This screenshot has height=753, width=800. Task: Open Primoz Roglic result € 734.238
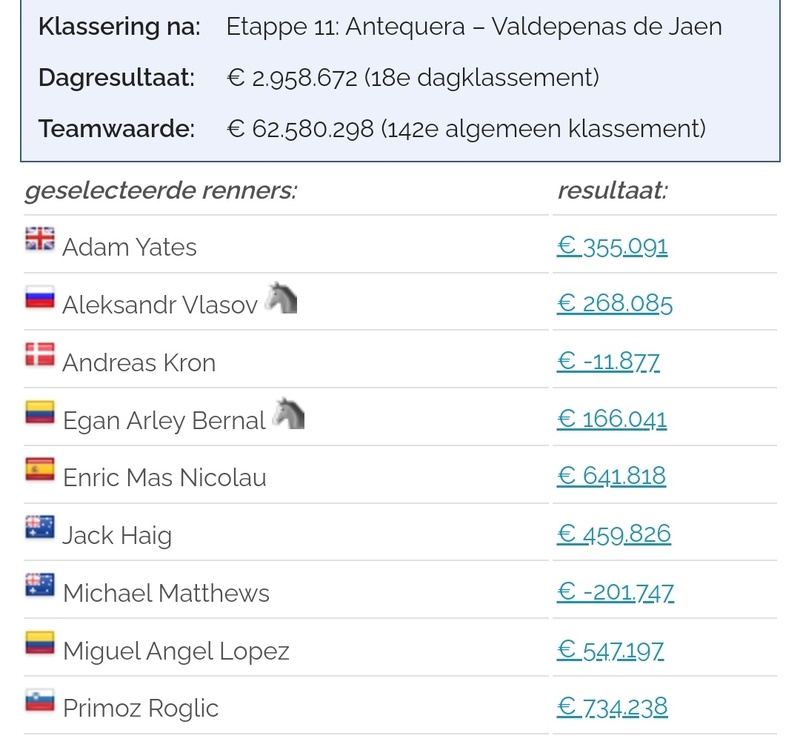click(612, 708)
